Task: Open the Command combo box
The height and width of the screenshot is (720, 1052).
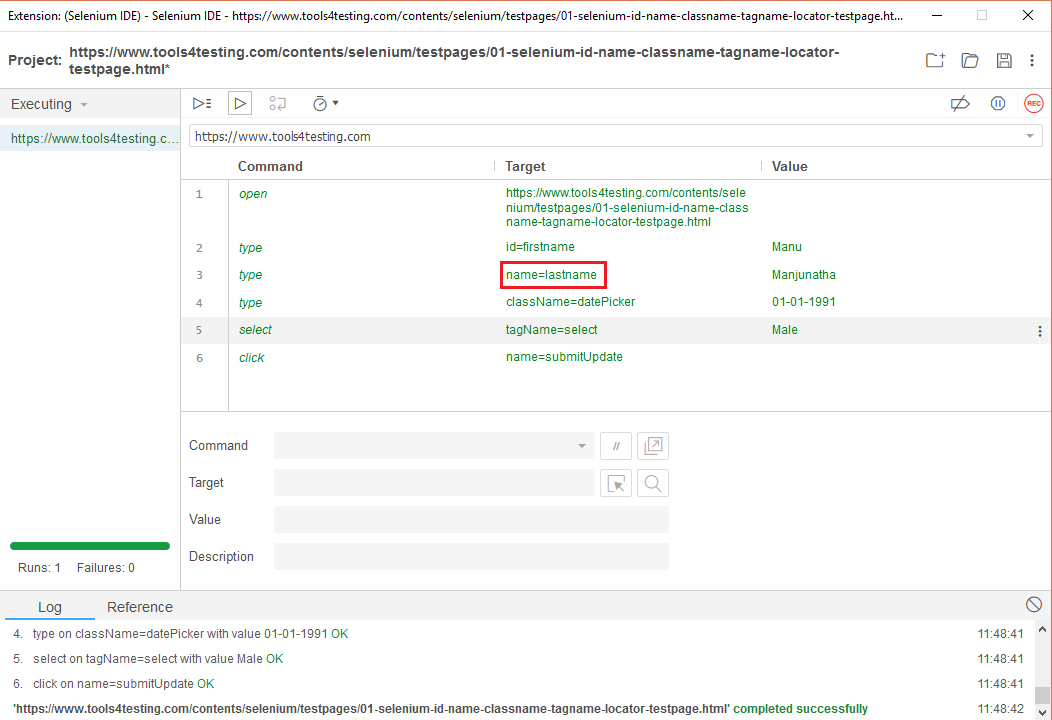Action: (434, 446)
